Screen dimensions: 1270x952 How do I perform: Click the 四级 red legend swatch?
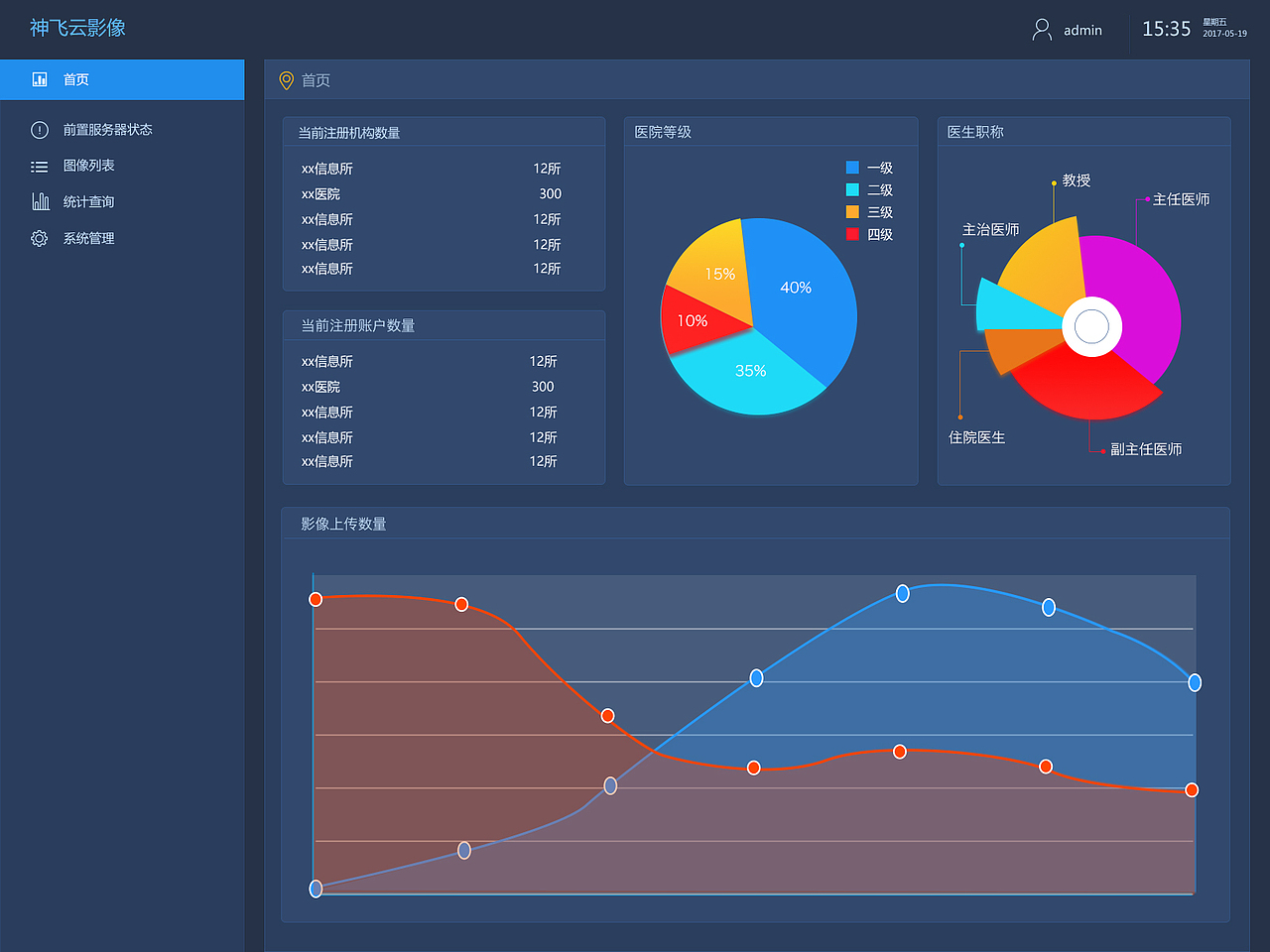(852, 234)
